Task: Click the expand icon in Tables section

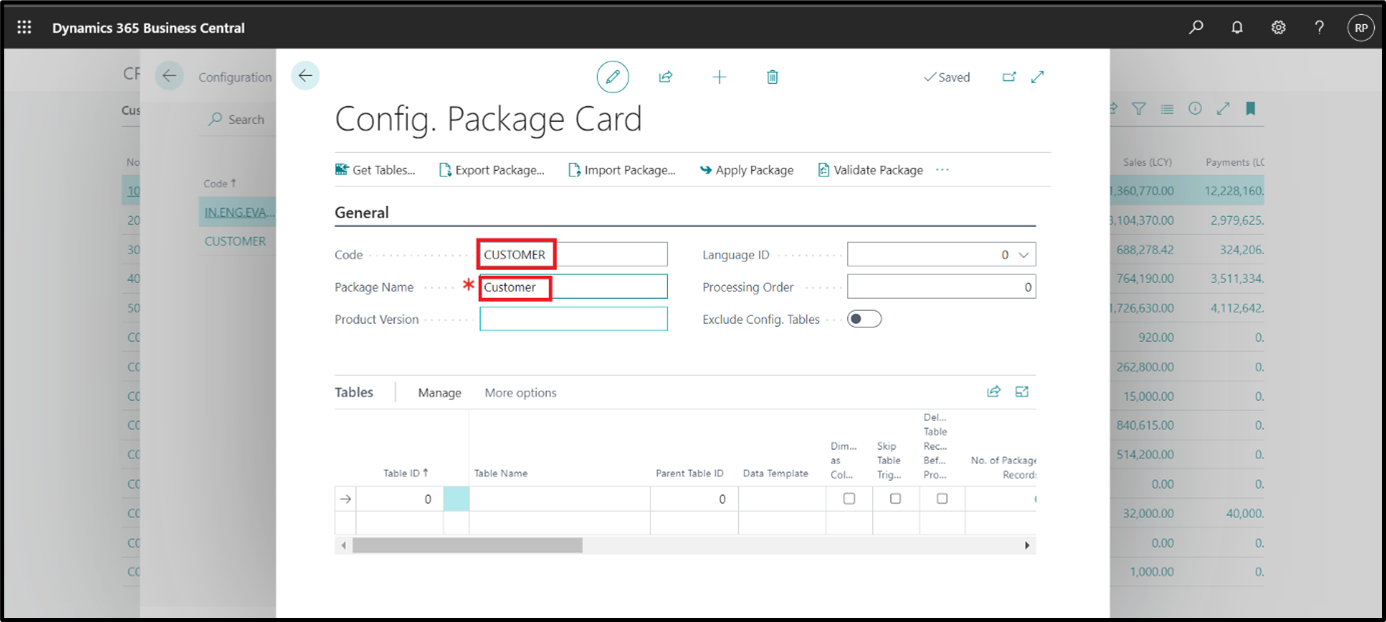Action: tap(1022, 392)
